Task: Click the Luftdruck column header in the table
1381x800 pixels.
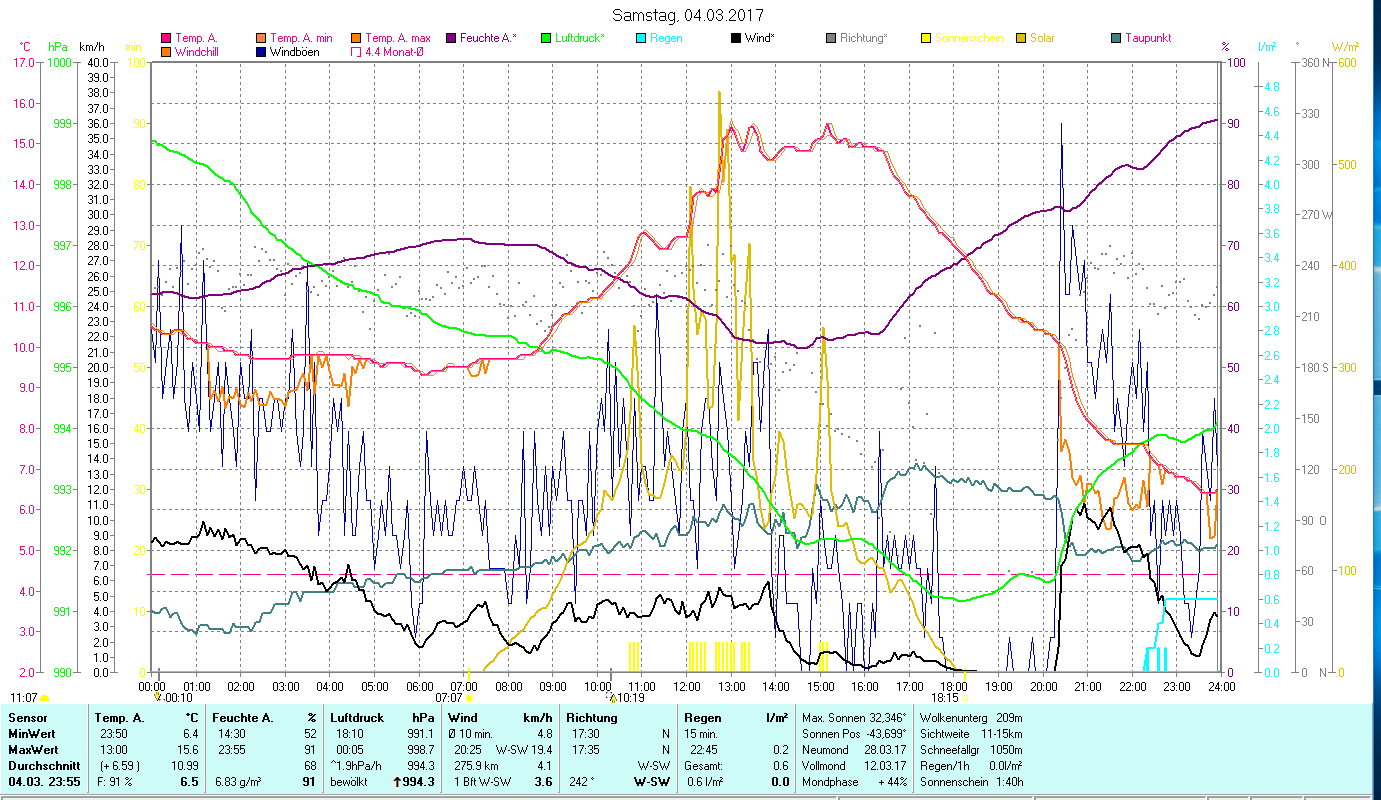Action: [x=357, y=718]
